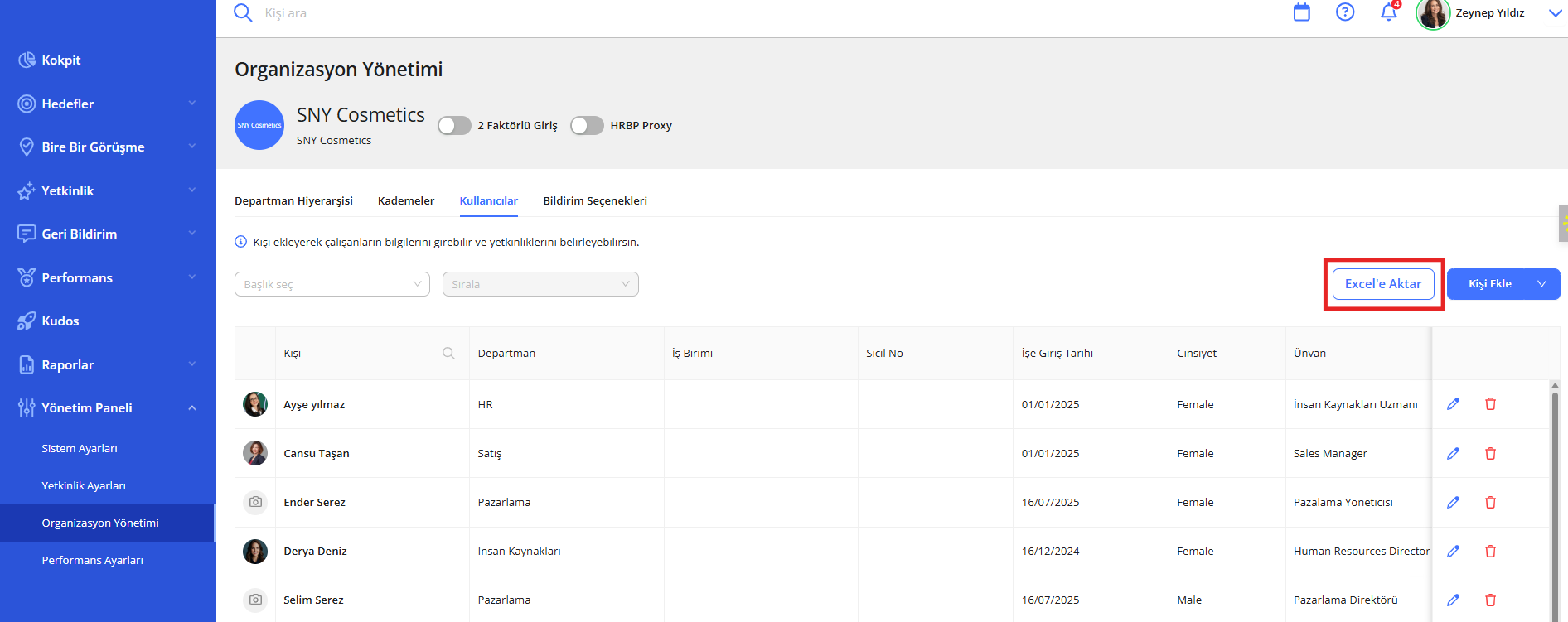This screenshot has width=1568, height=622.
Task: Click the users table vertical scrollbar
Action: [x=1555, y=497]
